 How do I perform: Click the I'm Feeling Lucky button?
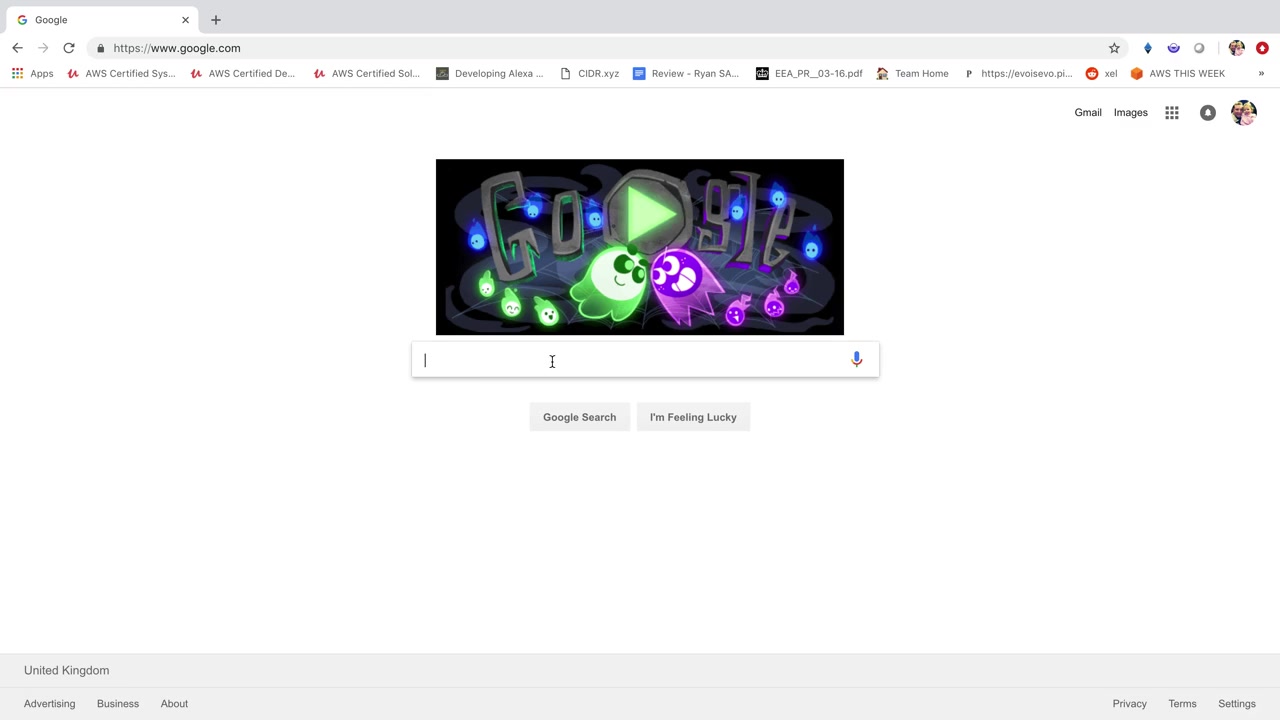point(693,417)
